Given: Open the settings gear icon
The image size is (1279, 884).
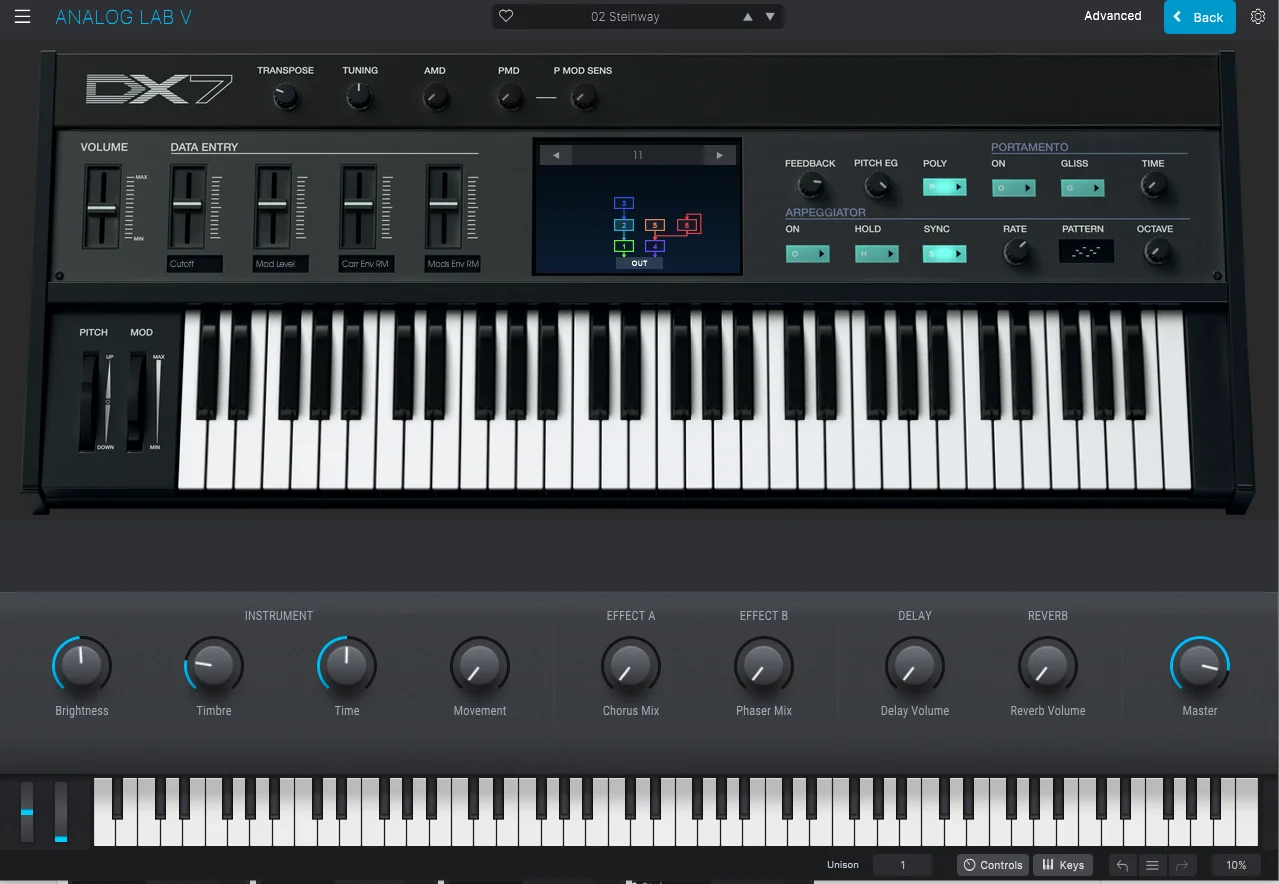Looking at the screenshot, I should coord(1258,17).
